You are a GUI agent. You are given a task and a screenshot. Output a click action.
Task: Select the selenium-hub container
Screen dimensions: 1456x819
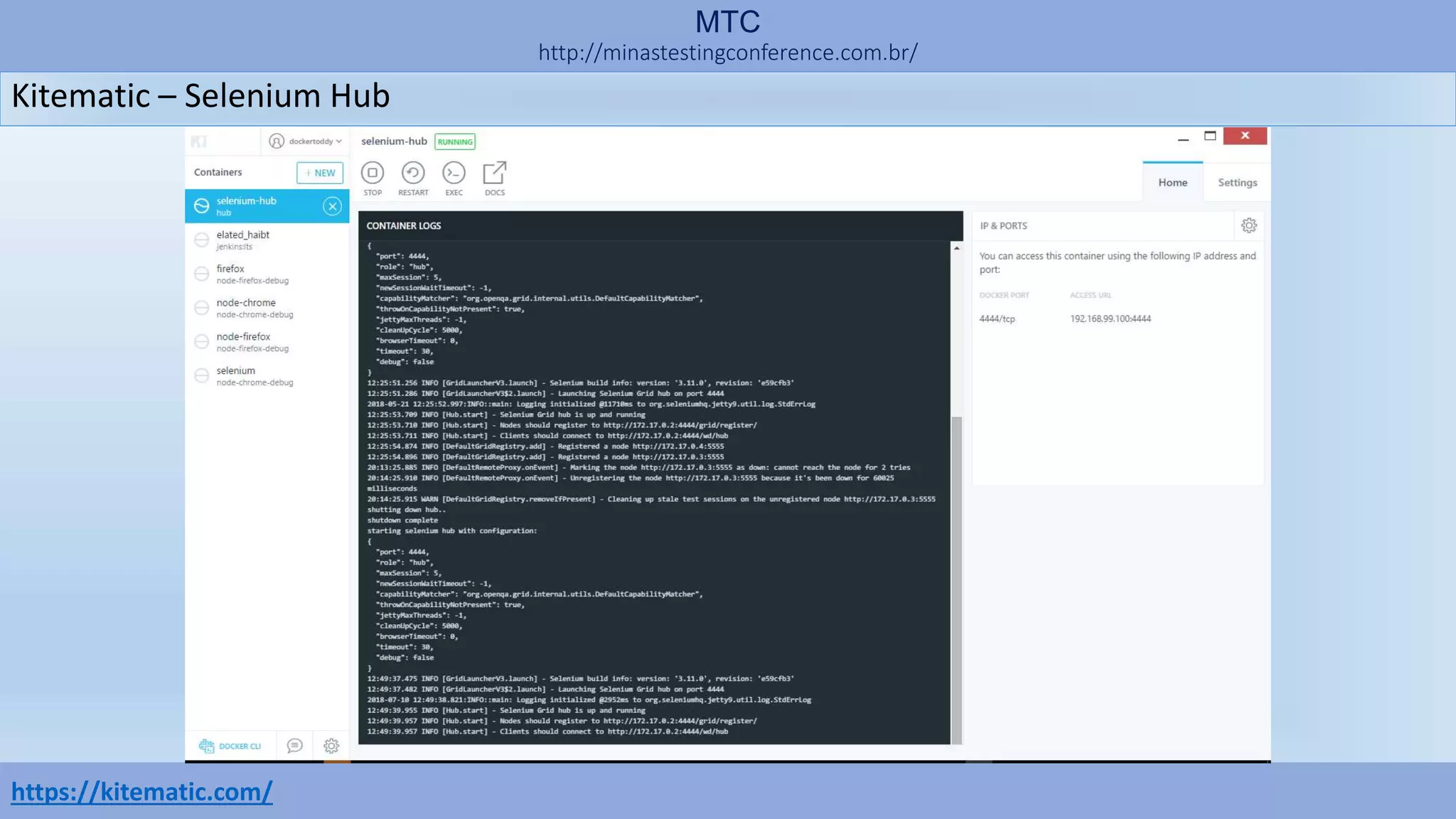(x=267, y=206)
